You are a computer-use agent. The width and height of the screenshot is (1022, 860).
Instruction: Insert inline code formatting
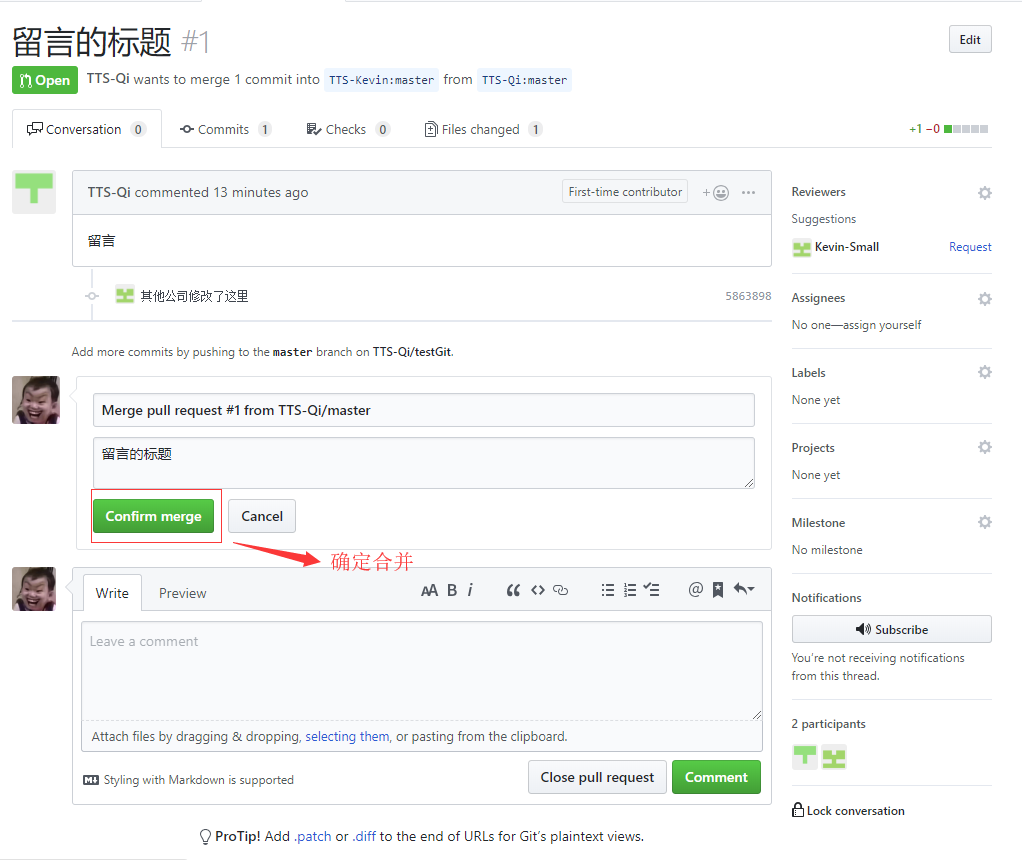coord(538,591)
